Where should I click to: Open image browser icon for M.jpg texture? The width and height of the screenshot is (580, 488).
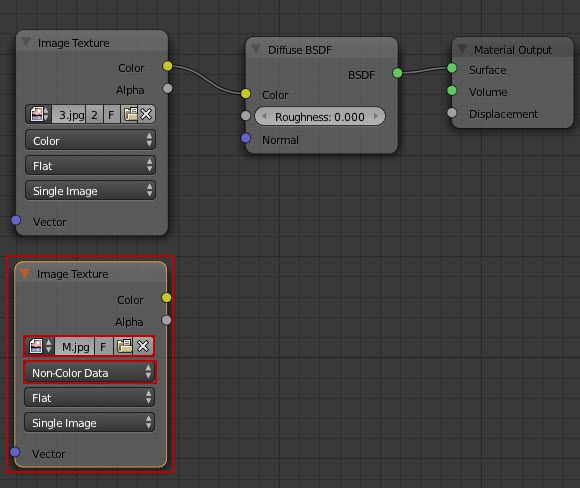40,347
